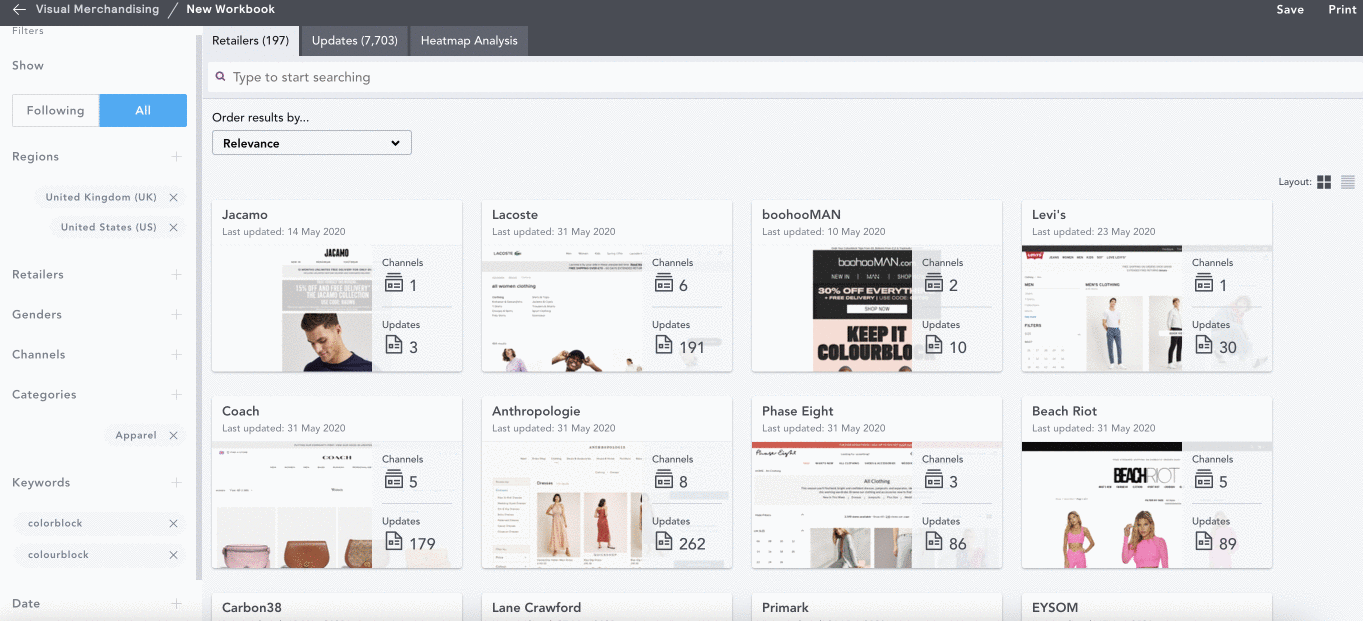Click the Phase Eight updates document icon

pyautogui.click(x=933, y=542)
